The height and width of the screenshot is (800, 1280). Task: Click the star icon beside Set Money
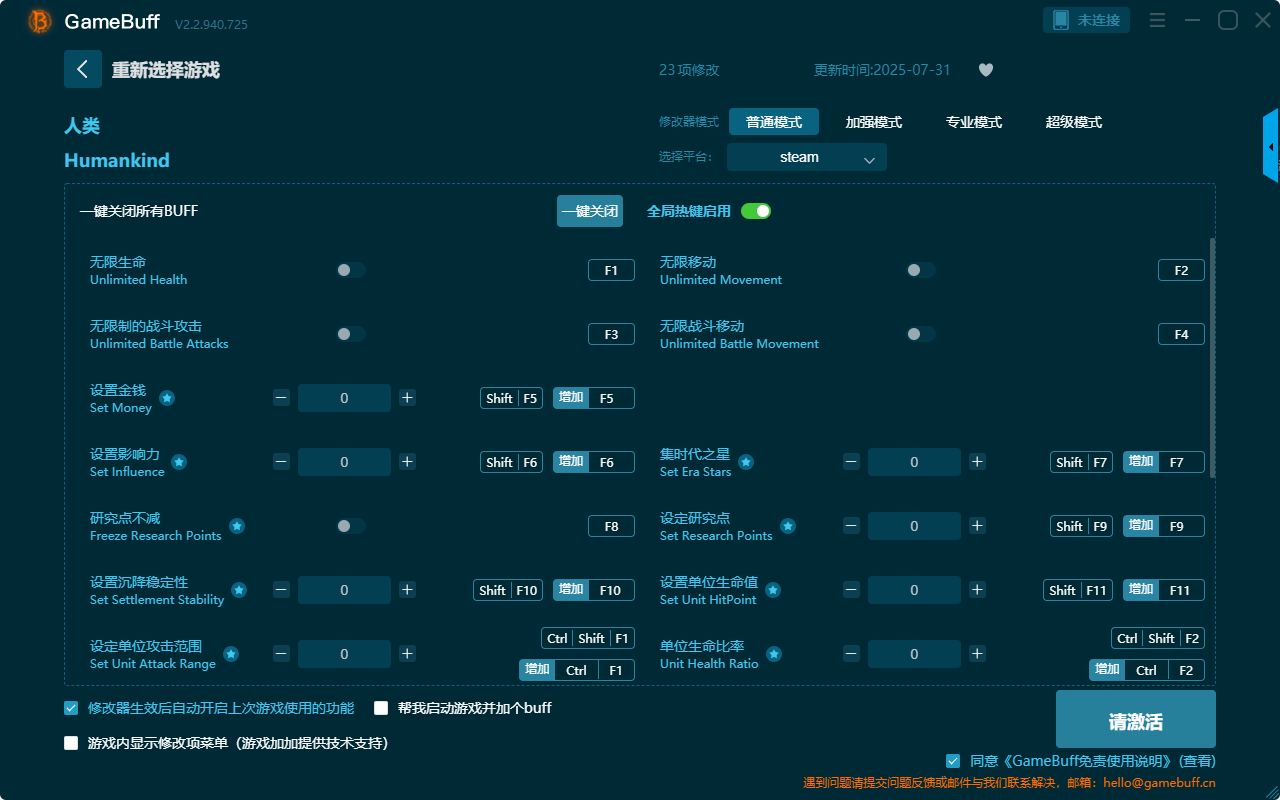coord(167,398)
